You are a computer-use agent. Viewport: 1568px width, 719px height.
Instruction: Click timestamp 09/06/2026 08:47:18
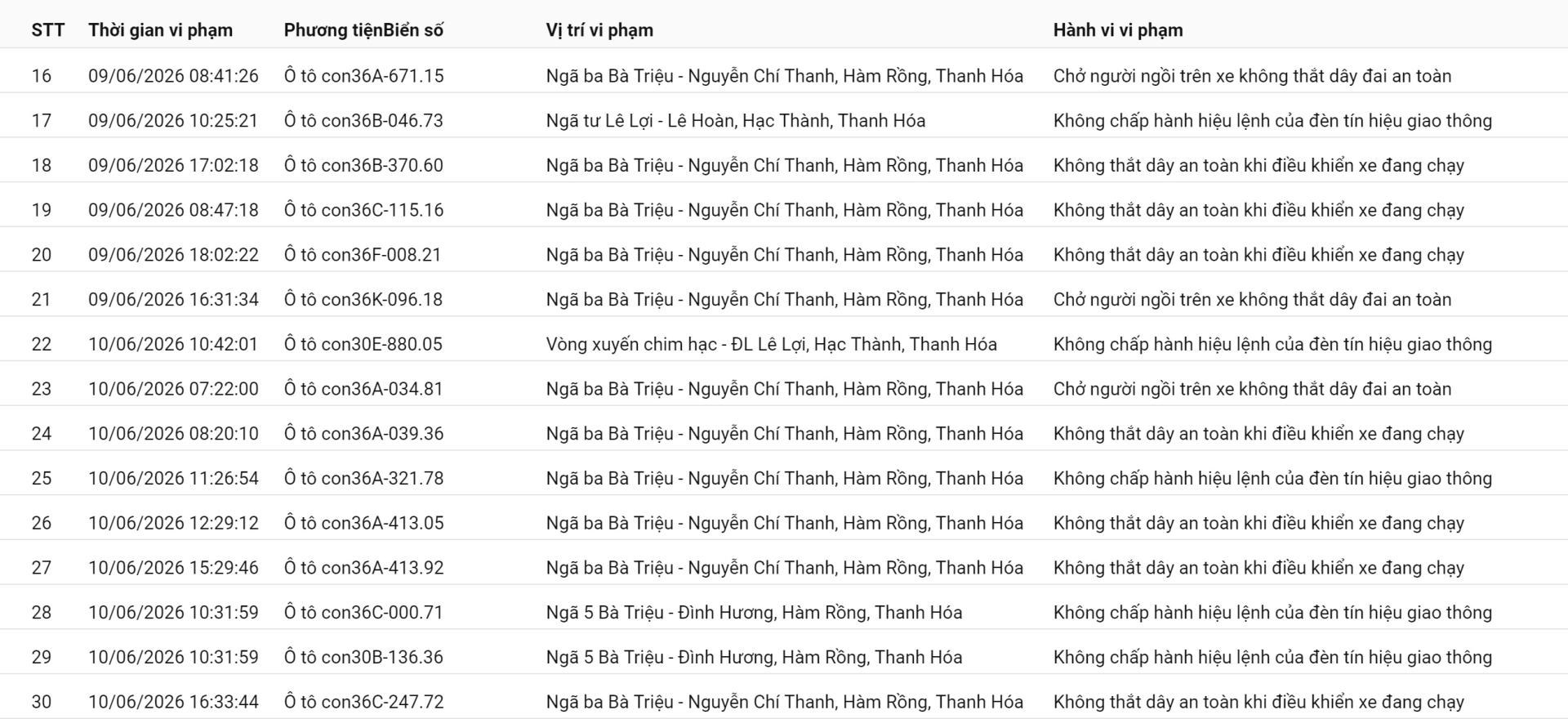click(173, 210)
